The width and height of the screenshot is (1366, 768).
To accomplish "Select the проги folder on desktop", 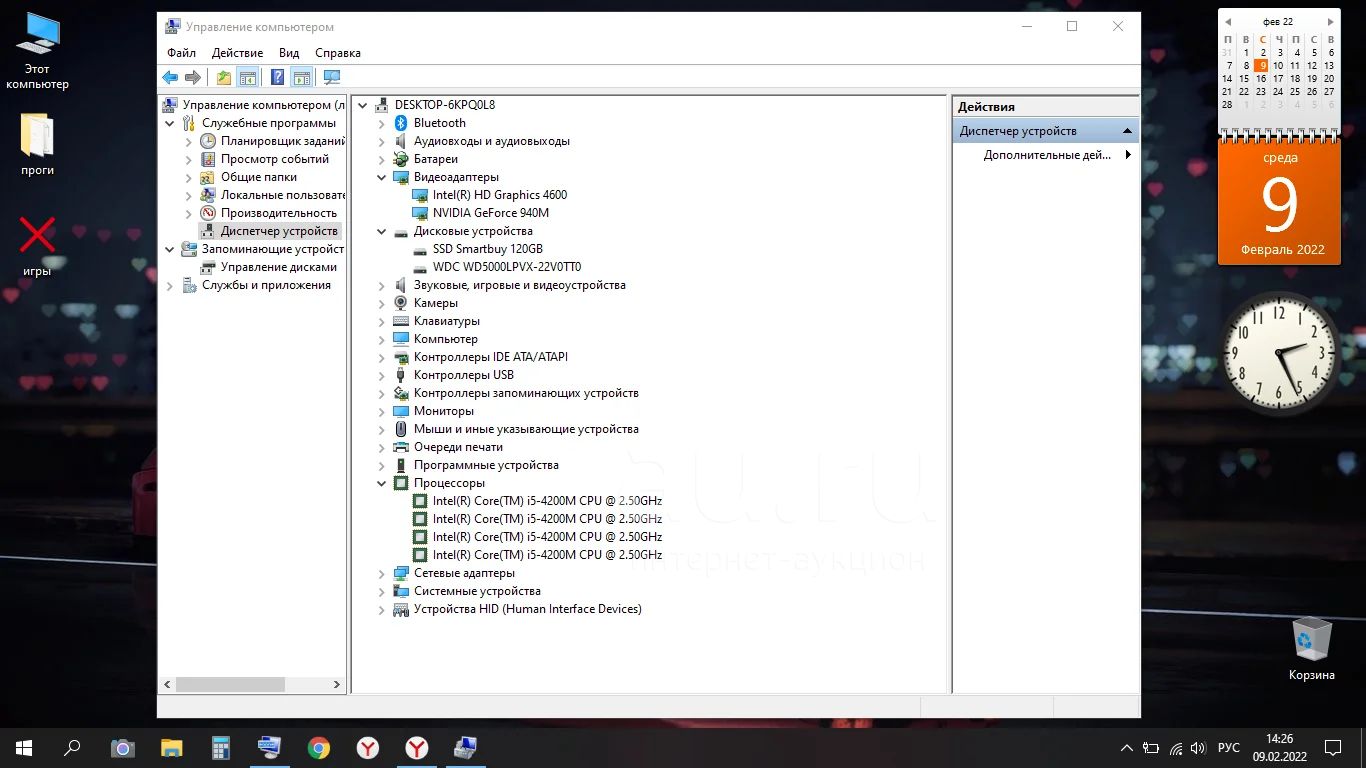I will coord(38,144).
